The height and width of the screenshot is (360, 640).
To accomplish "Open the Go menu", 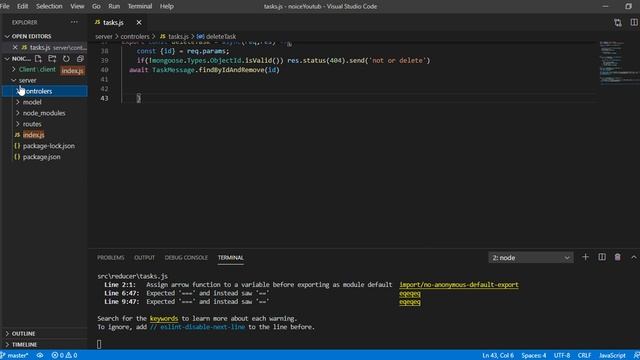I will click(96, 6).
